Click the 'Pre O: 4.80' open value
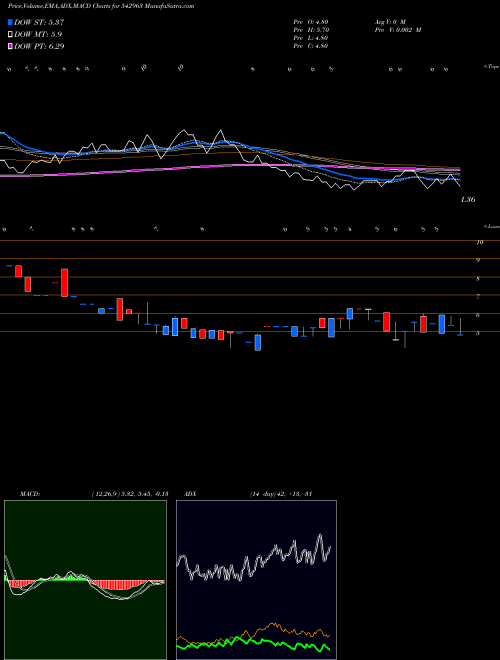500x660 pixels. click(311, 21)
